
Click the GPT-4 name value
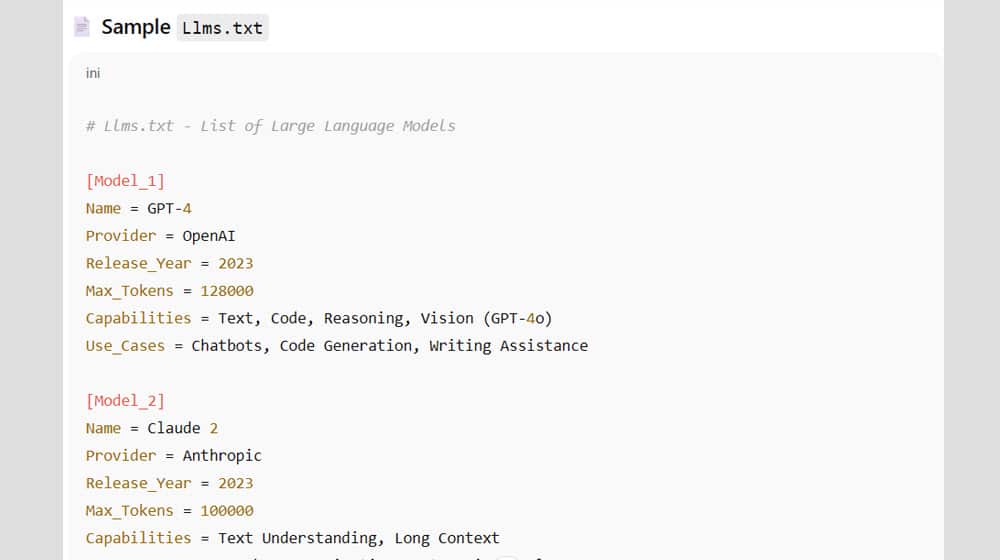[x=169, y=208]
